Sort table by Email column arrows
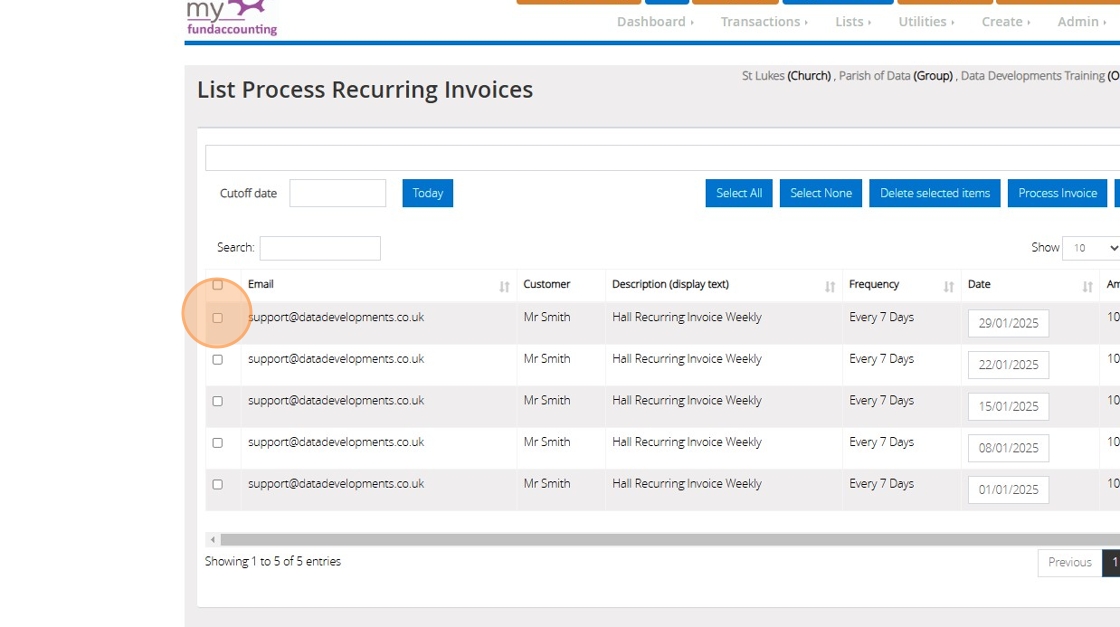1120x627 pixels. tap(504, 286)
